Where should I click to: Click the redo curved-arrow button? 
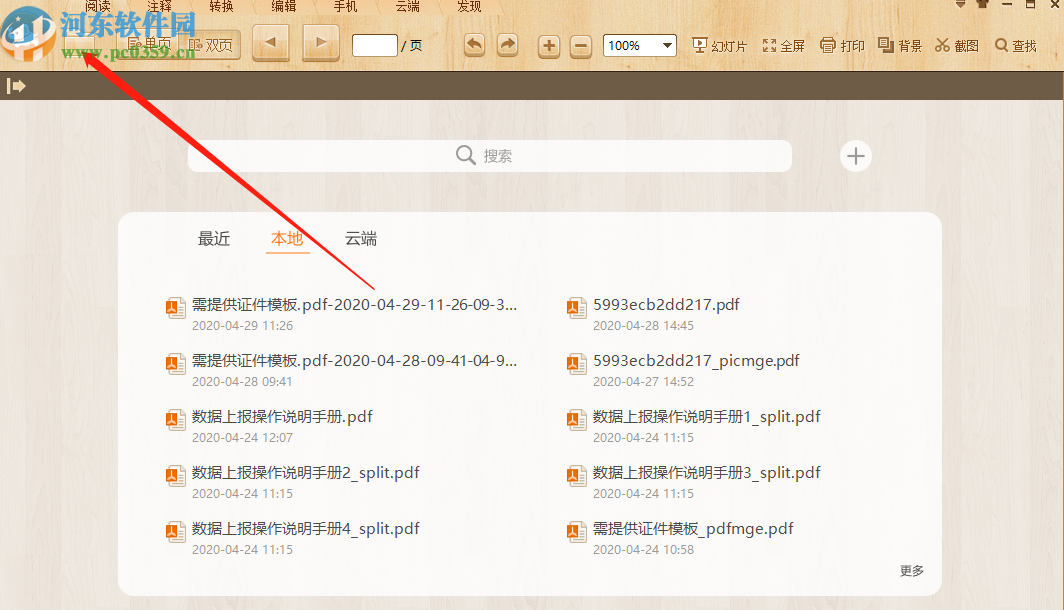click(507, 45)
